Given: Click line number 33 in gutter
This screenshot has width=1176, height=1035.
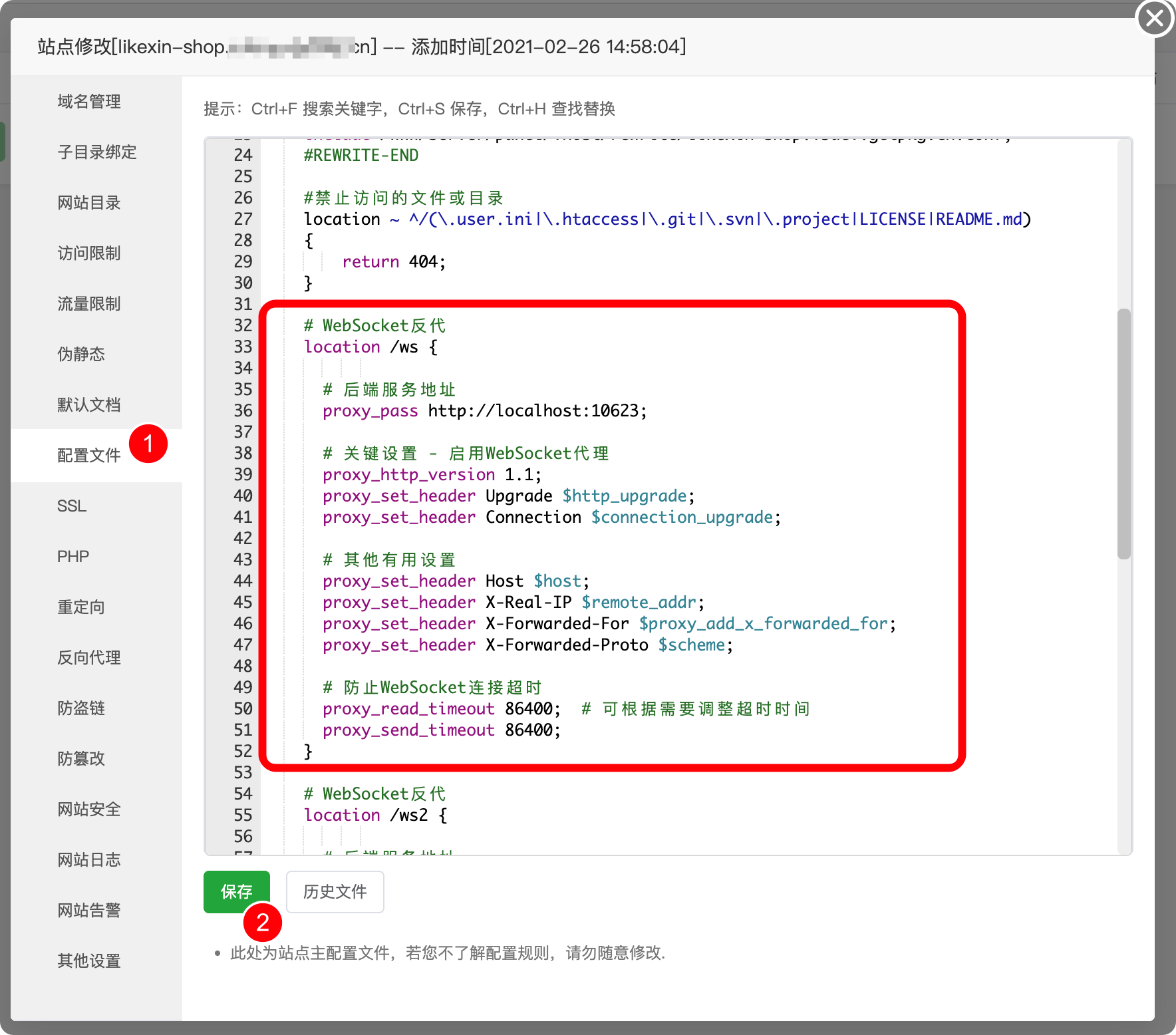Looking at the screenshot, I should 243,347.
